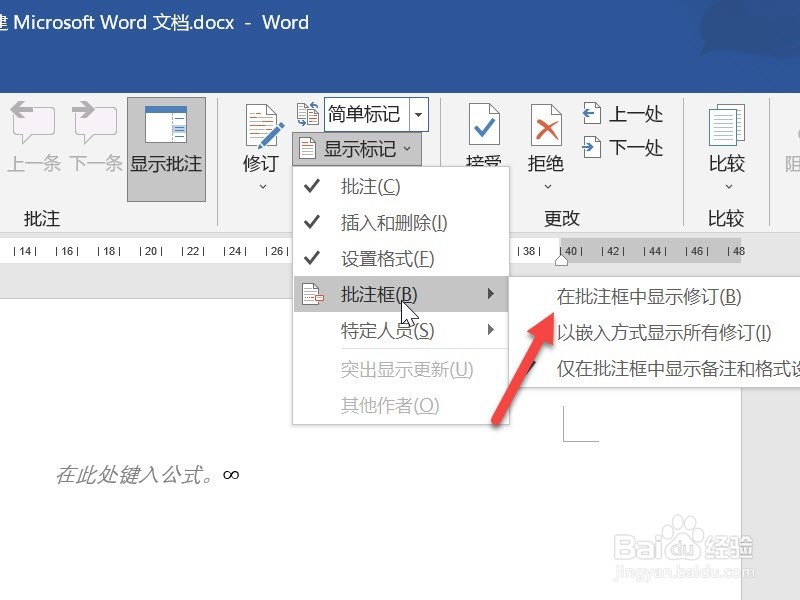Viewport: 800px width, 600px height.
Task: Click the 批注框 balloon icon in menu
Action: pyautogui.click(x=313, y=294)
